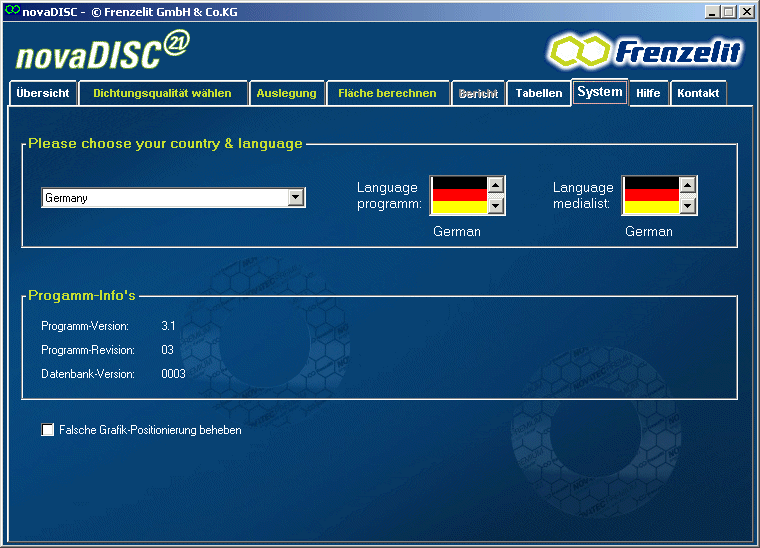The width and height of the screenshot is (760, 548).
Task: Click the novaDISC title bar app icon
Action: (11, 11)
